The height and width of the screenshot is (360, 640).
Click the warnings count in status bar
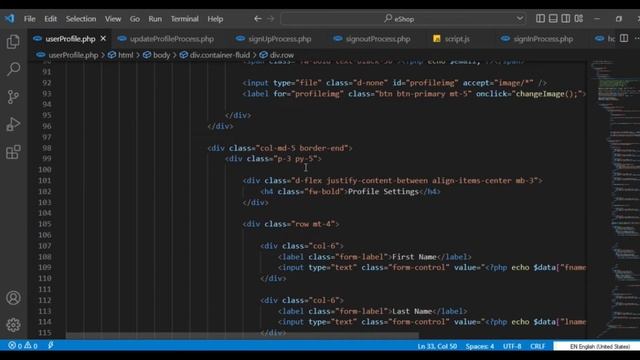point(31,346)
